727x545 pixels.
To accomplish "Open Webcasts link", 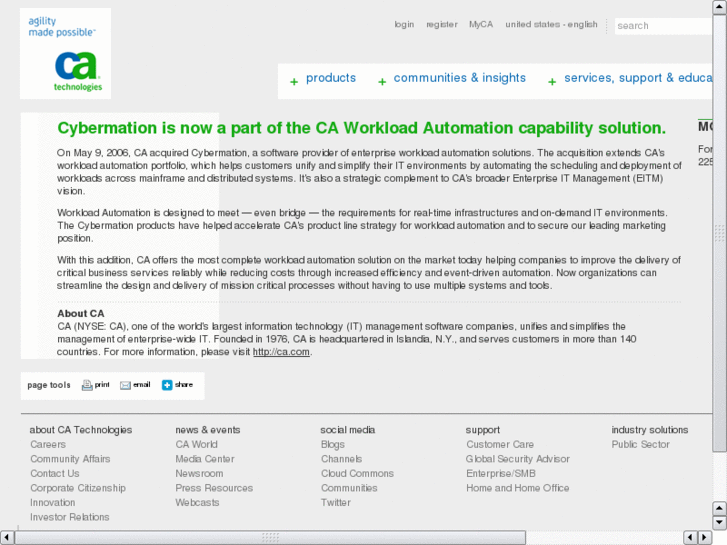I will 197,502.
